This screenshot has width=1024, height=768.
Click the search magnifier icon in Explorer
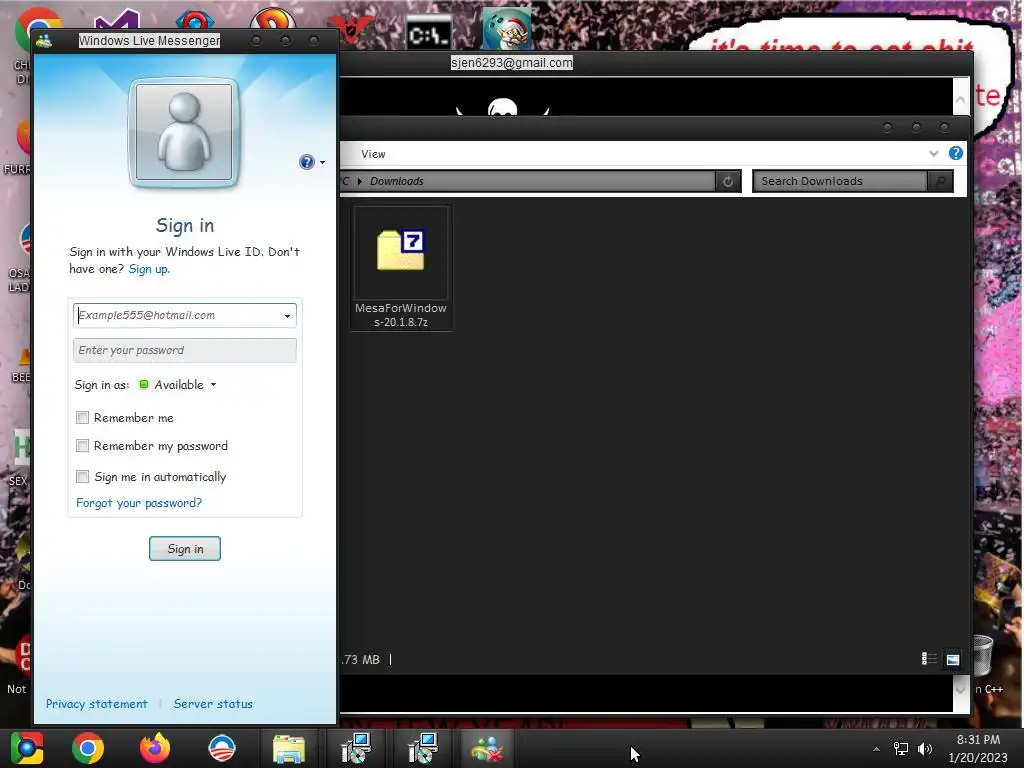point(940,182)
